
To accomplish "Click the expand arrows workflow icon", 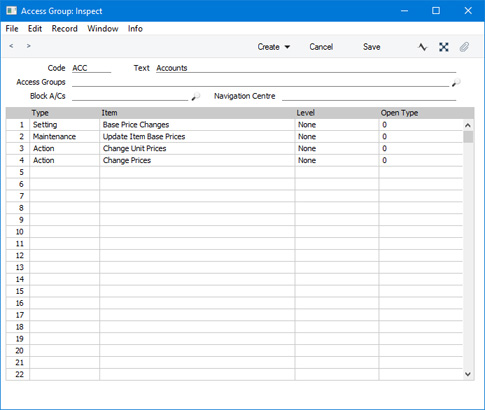I will [444, 47].
